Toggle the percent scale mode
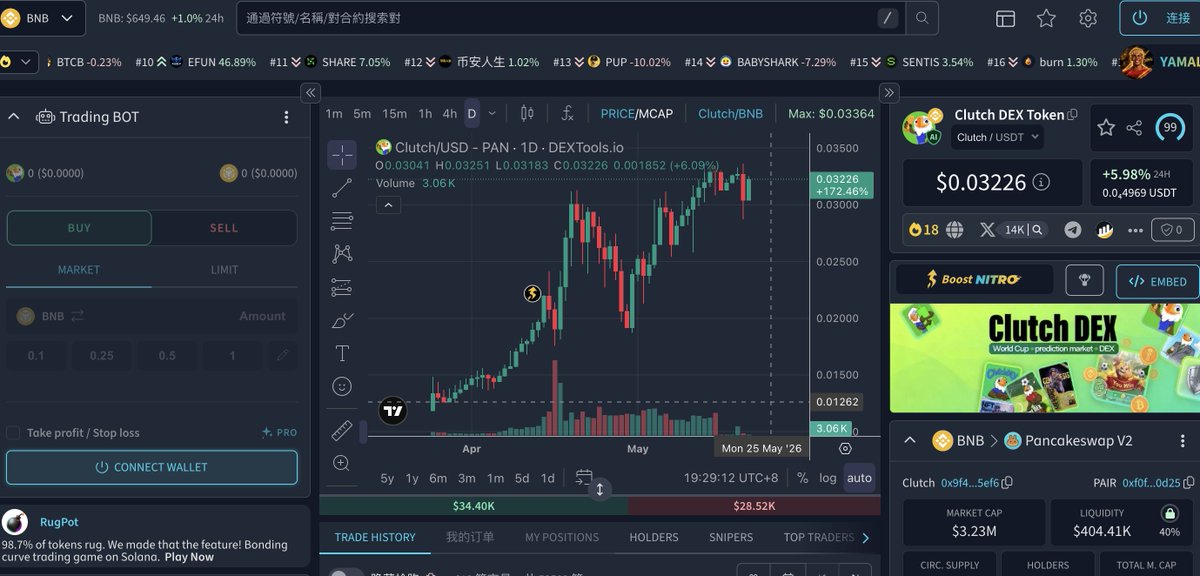The width and height of the screenshot is (1200, 576). pos(802,478)
